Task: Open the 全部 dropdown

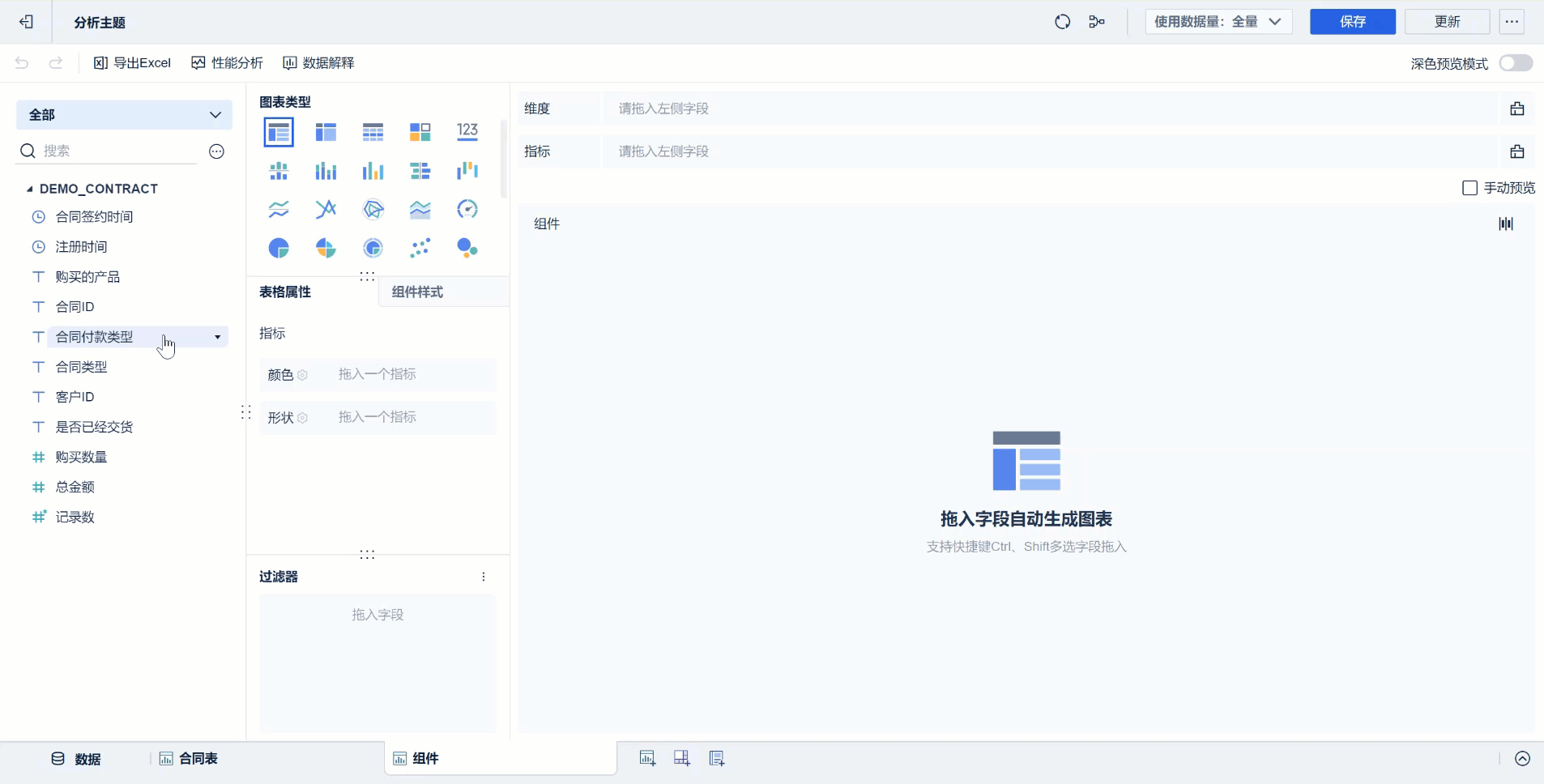Action: pyautogui.click(x=124, y=115)
